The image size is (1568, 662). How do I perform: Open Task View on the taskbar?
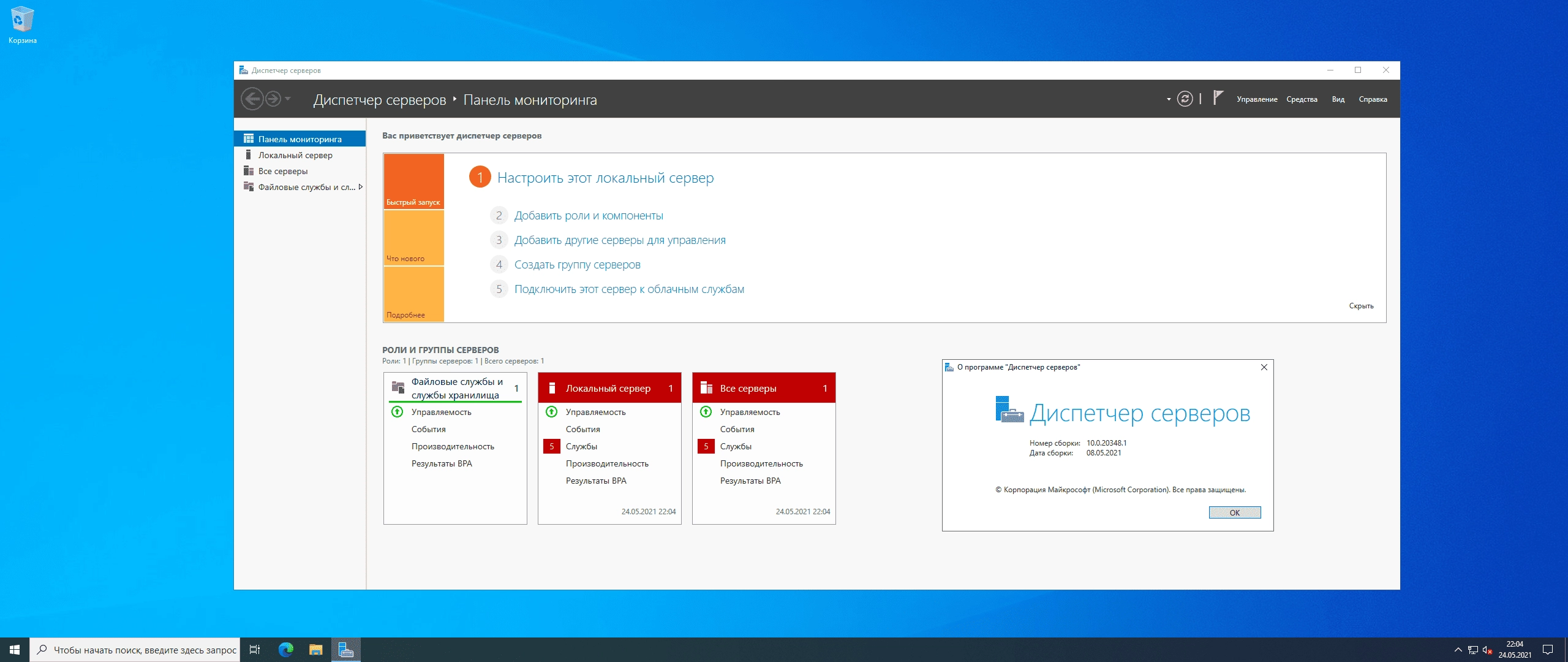(255, 650)
